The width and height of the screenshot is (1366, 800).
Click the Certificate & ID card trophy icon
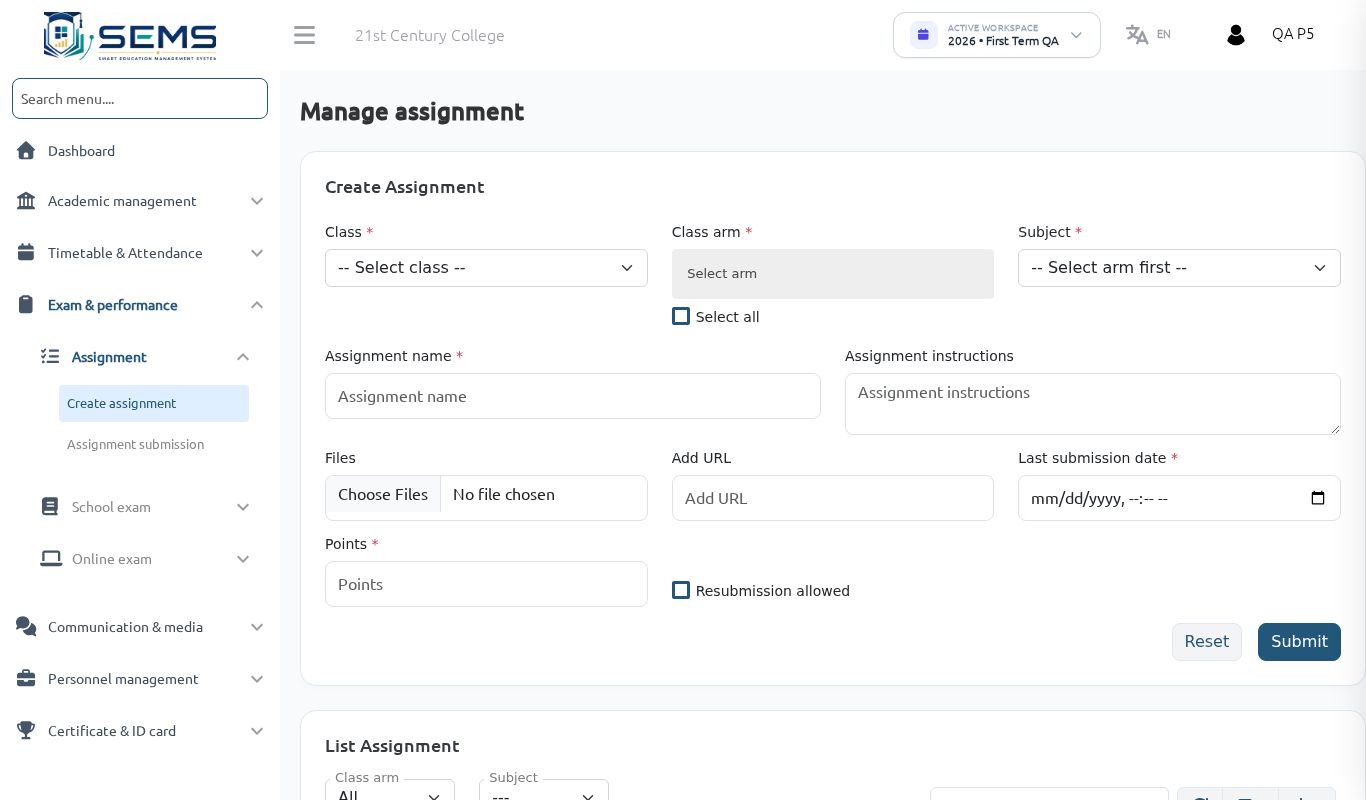coord(26,730)
